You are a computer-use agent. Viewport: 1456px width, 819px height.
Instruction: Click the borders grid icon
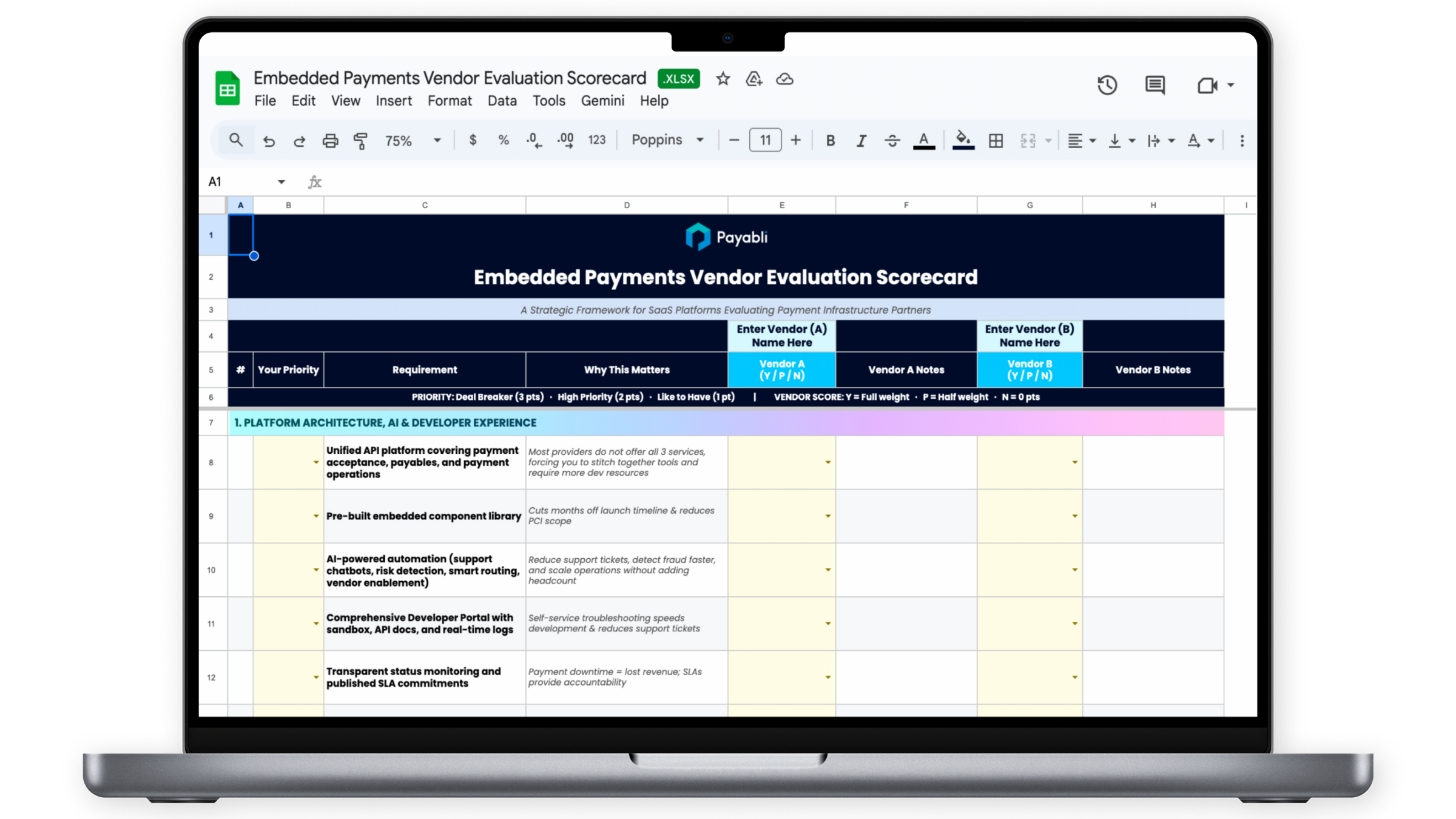click(x=996, y=141)
